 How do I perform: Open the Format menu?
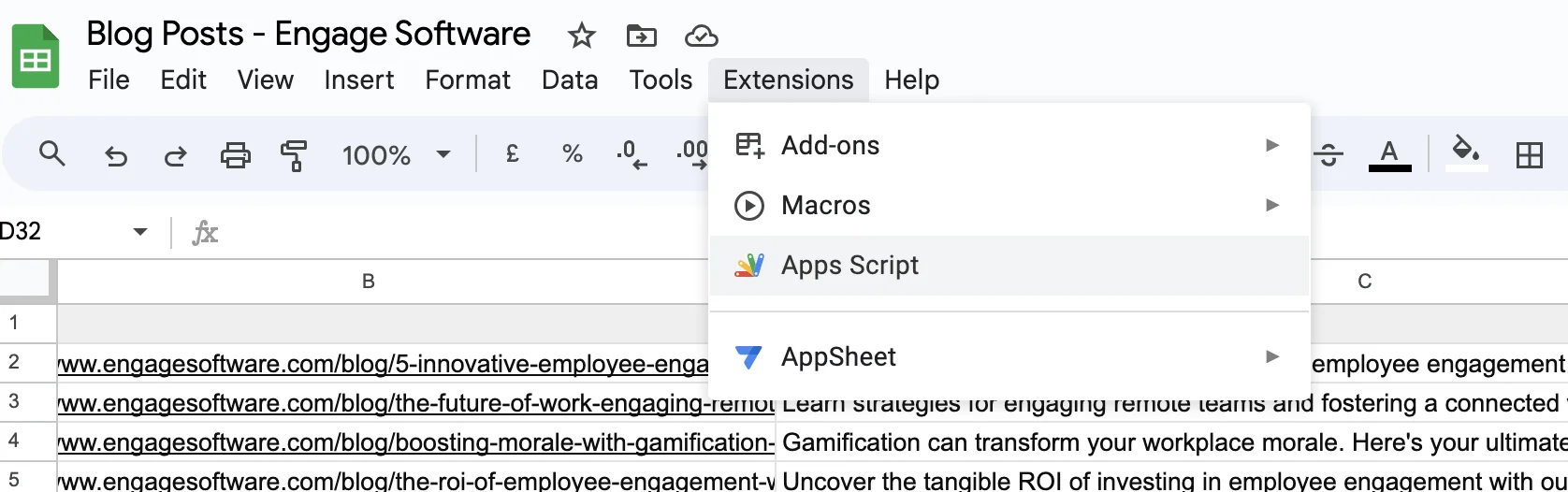(468, 80)
